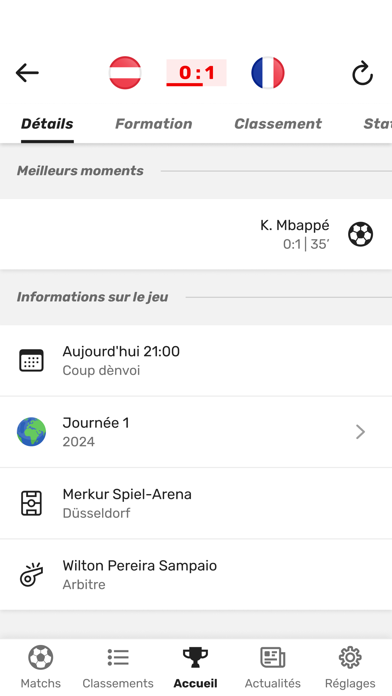This screenshot has height=696, width=392.
Task: Tap the 0:1 live score box
Action: [x=196, y=72]
